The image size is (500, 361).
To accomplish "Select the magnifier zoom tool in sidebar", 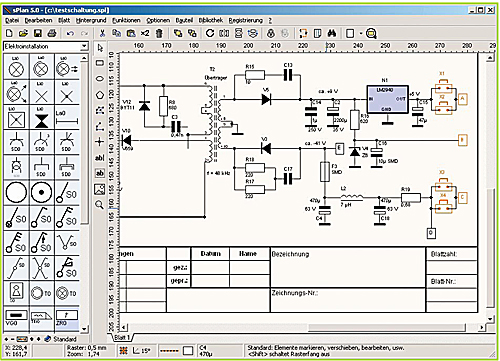I will (99, 204).
